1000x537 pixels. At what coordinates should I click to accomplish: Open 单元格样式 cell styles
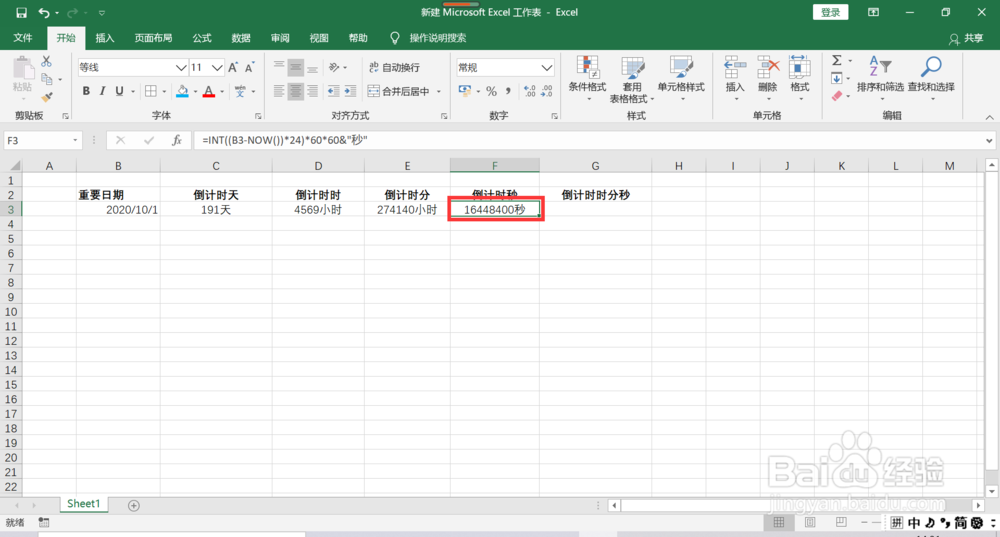pyautogui.click(x=681, y=78)
